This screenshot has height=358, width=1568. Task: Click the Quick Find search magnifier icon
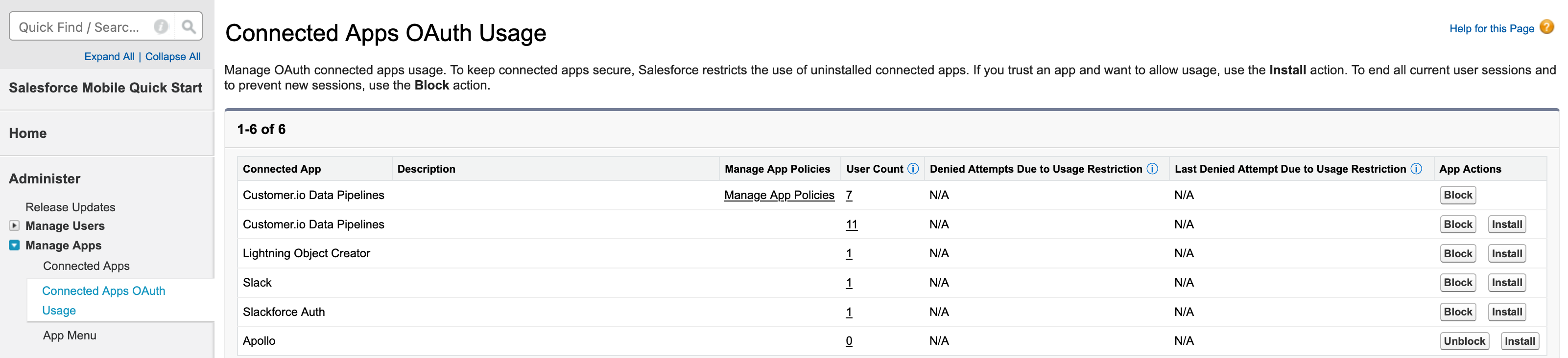coord(189,27)
